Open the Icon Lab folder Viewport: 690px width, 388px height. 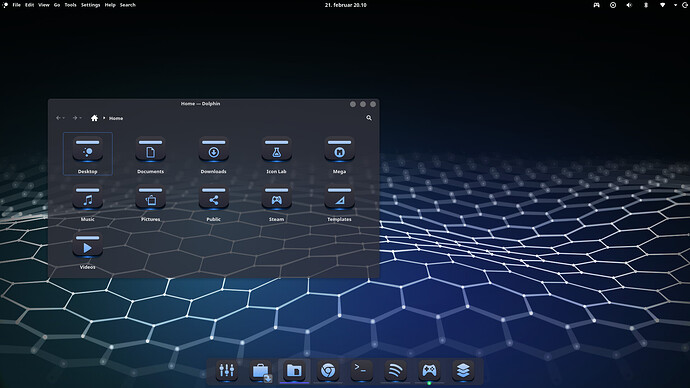pyautogui.click(x=276, y=150)
